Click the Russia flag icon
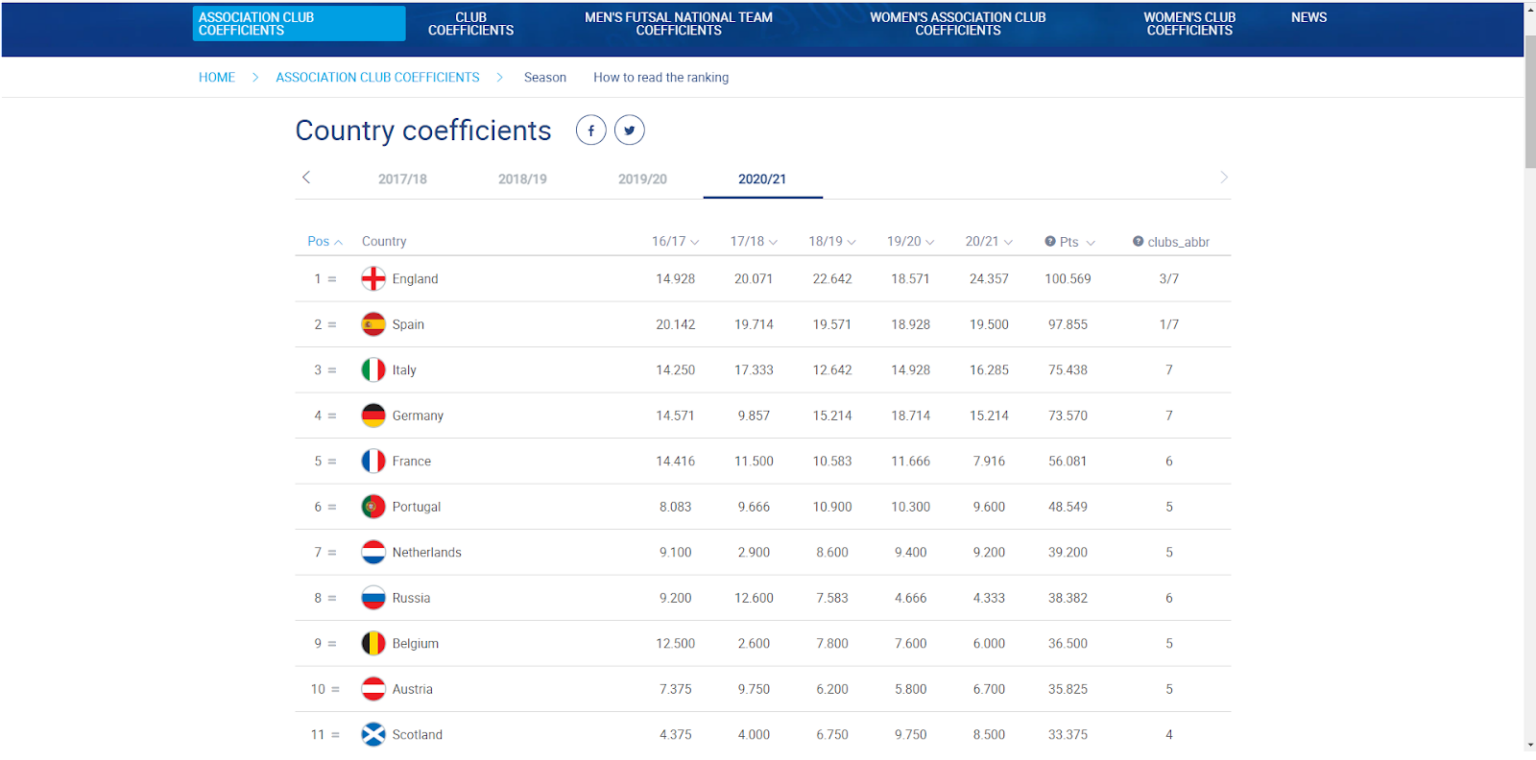 click(373, 598)
